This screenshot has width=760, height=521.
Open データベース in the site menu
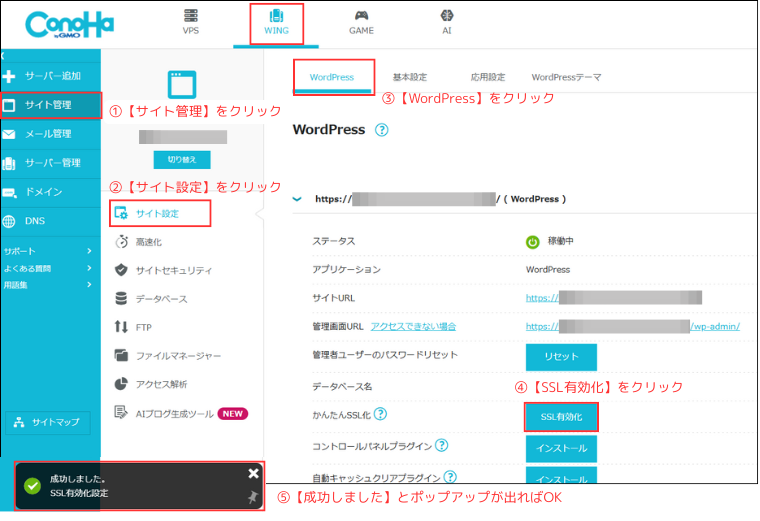(151, 299)
